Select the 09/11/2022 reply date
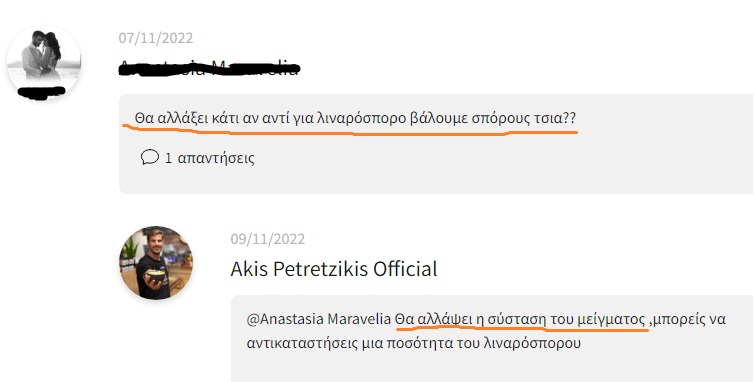 (x=267, y=239)
